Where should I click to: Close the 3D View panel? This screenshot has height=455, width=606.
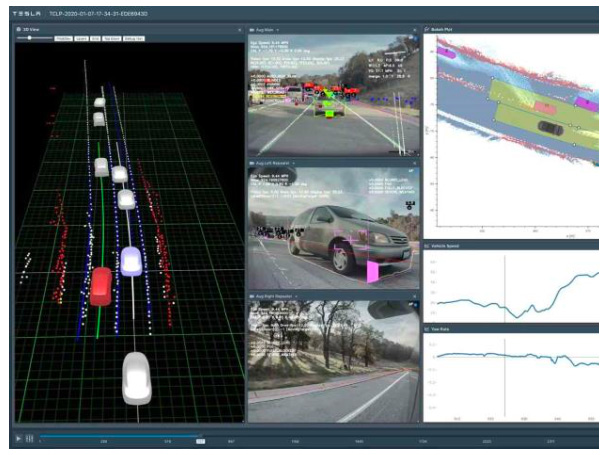(x=240, y=30)
